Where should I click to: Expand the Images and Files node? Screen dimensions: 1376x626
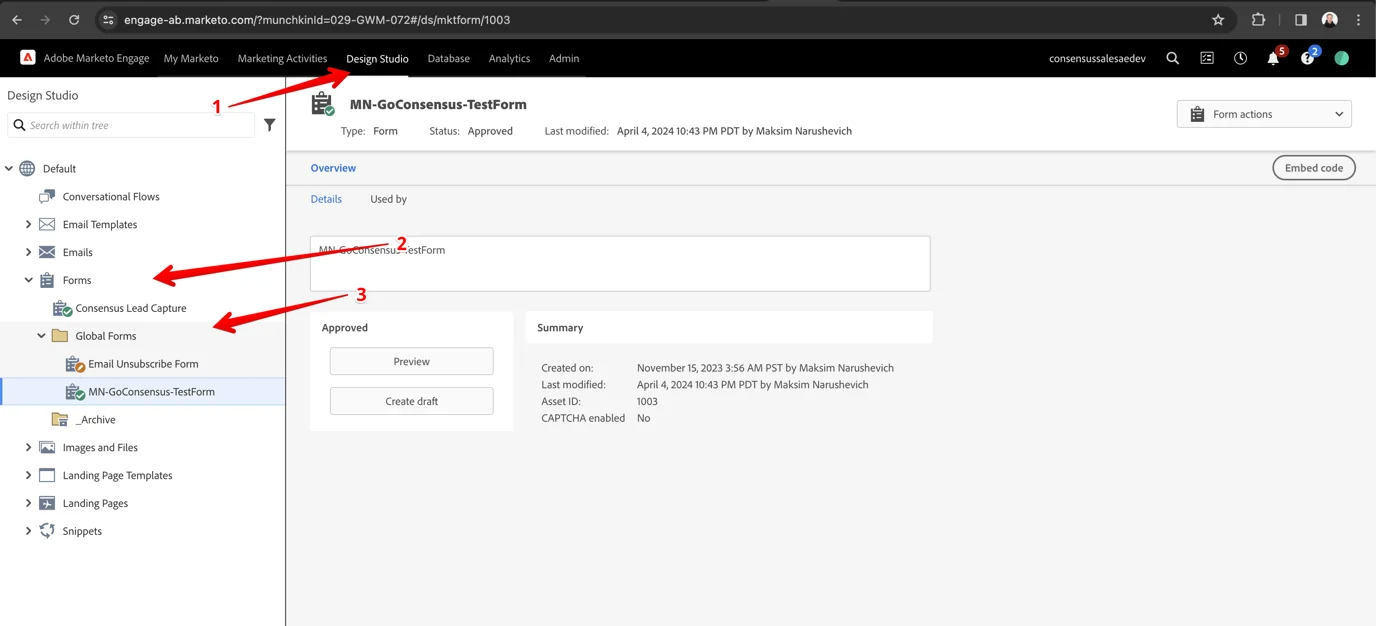pos(28,447)
